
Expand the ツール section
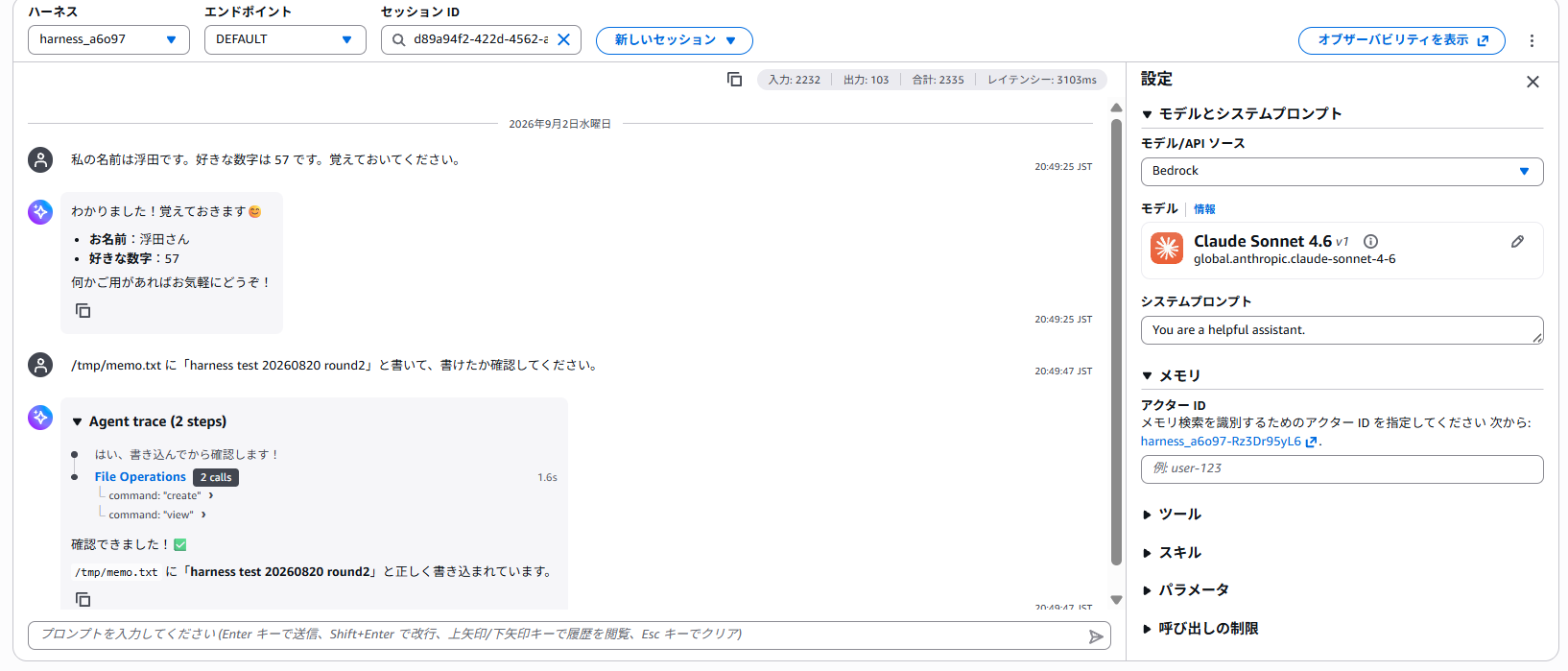[1172, 515]
